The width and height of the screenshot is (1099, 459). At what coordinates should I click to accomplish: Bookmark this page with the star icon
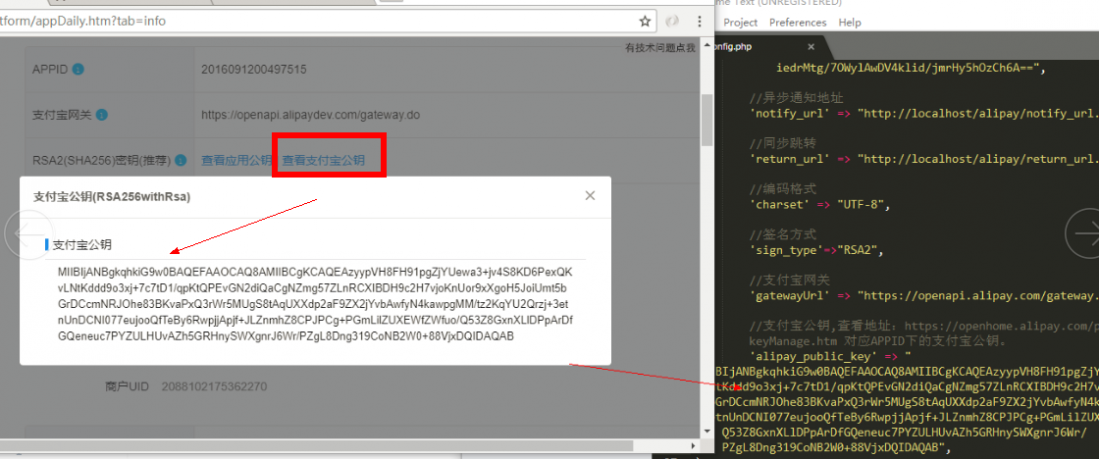645,22
